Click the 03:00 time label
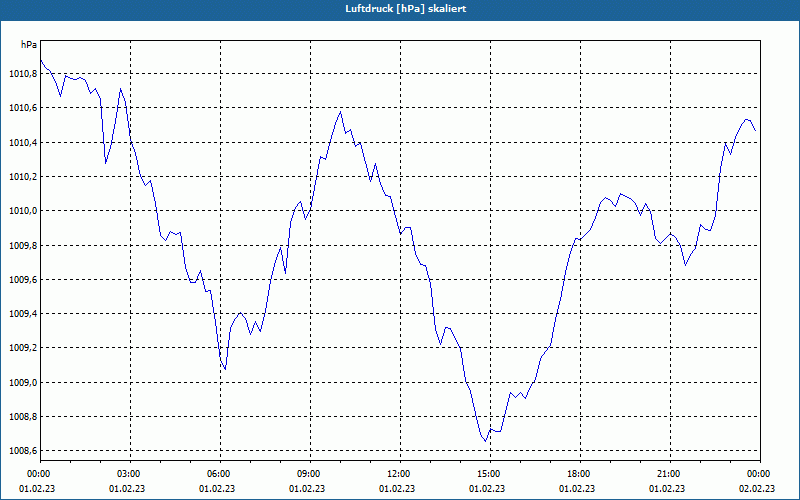The height and width of the screenshot is (500, 800). [x=130, y=474]
